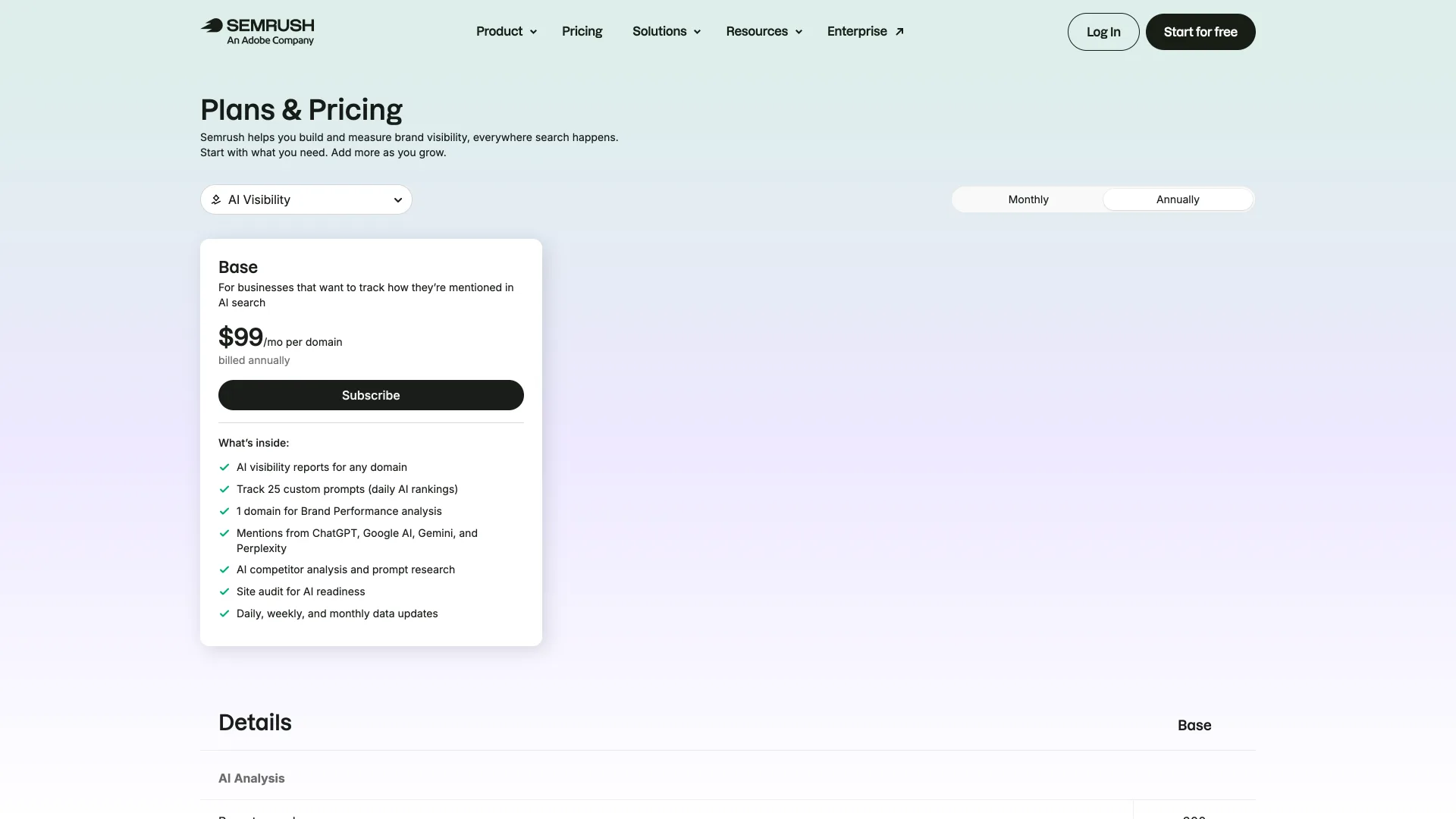
Task: Click checkmark beside Track 25 custom prompts
Action: [224, 489]
